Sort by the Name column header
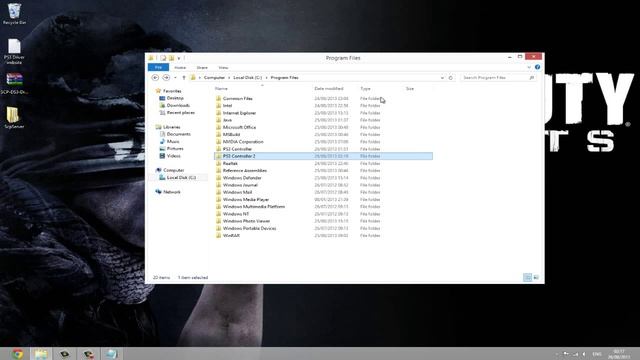The height and width of the screenshot is (360, 640). 221,89
